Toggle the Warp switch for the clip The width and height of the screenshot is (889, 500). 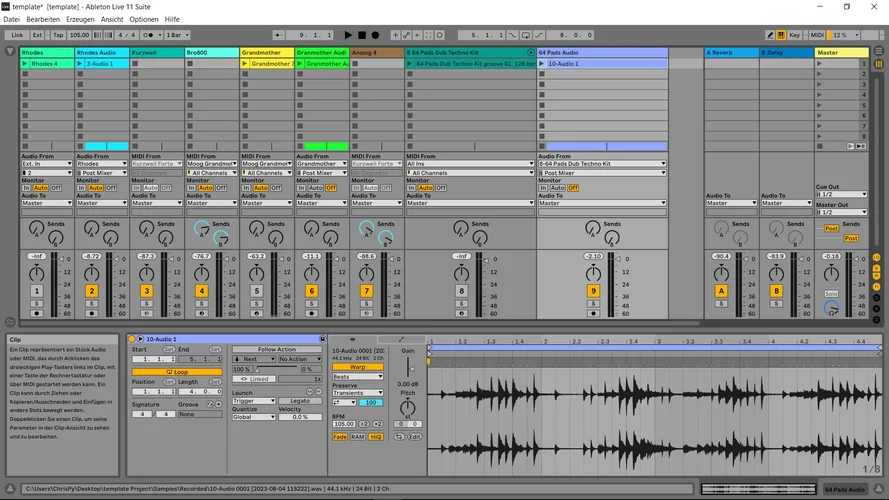pyautogui.click(x=357, y=367)
